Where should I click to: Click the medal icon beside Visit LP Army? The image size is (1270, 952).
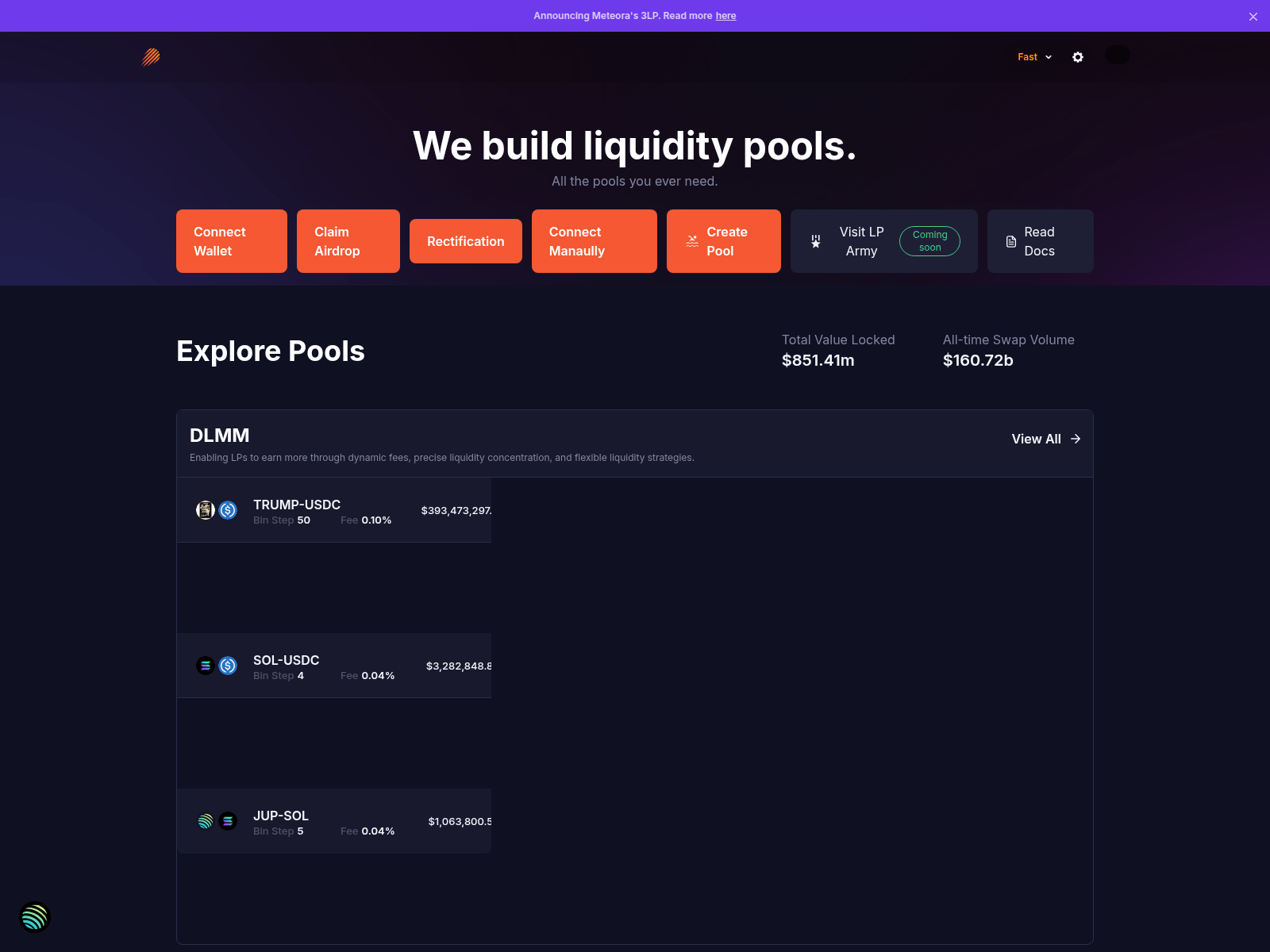(x=815, y=241)
